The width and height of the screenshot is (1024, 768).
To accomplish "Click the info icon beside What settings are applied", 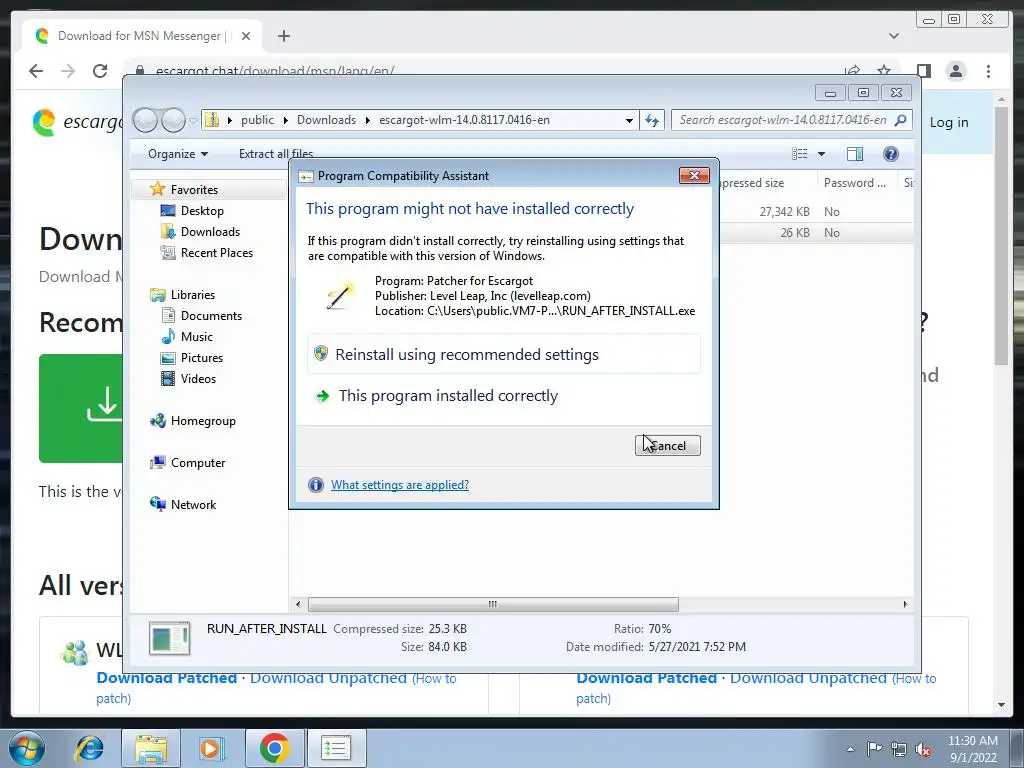I will pyautogui.click(x=315, y=485).
